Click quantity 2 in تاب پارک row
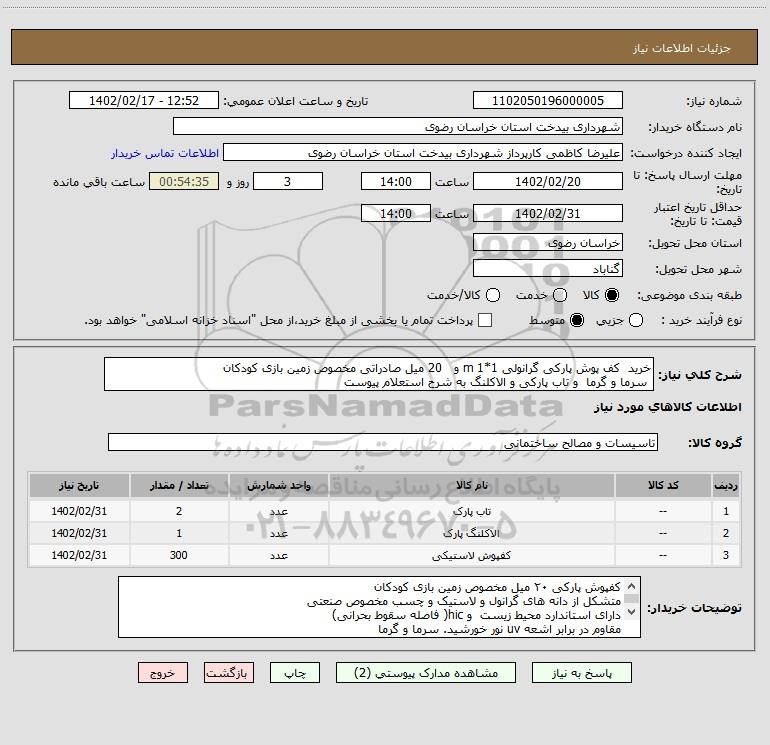Screen dimensions: 770x745 point(179,511)
